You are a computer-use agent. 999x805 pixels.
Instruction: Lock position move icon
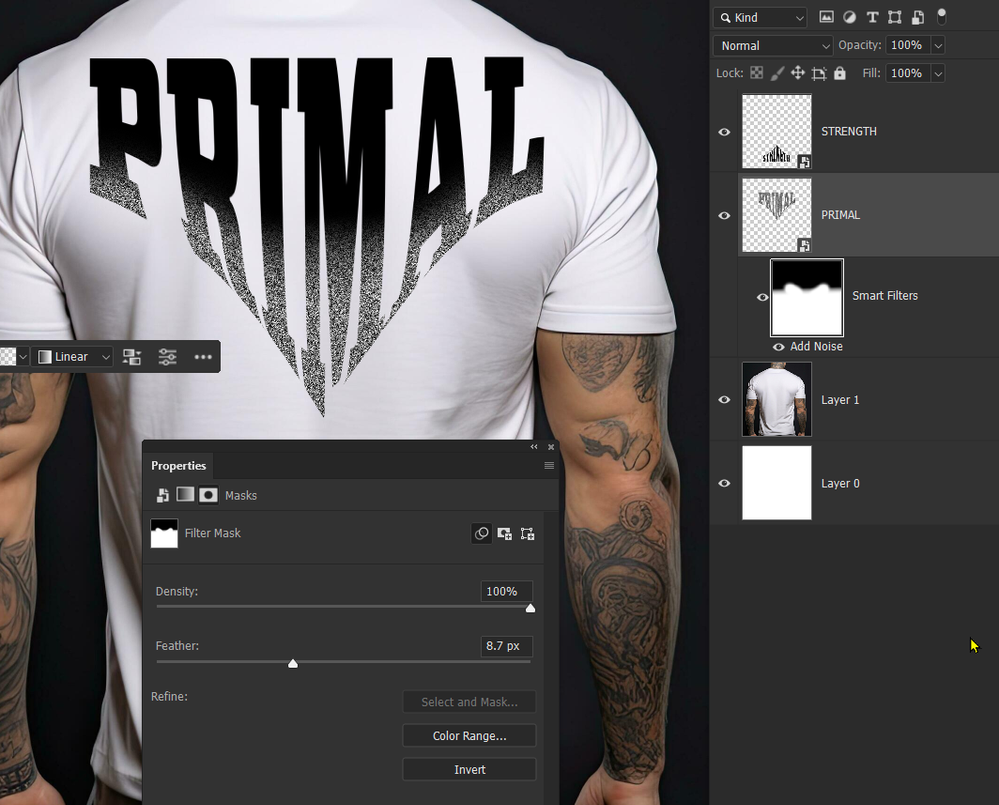[x=798, y=73]
